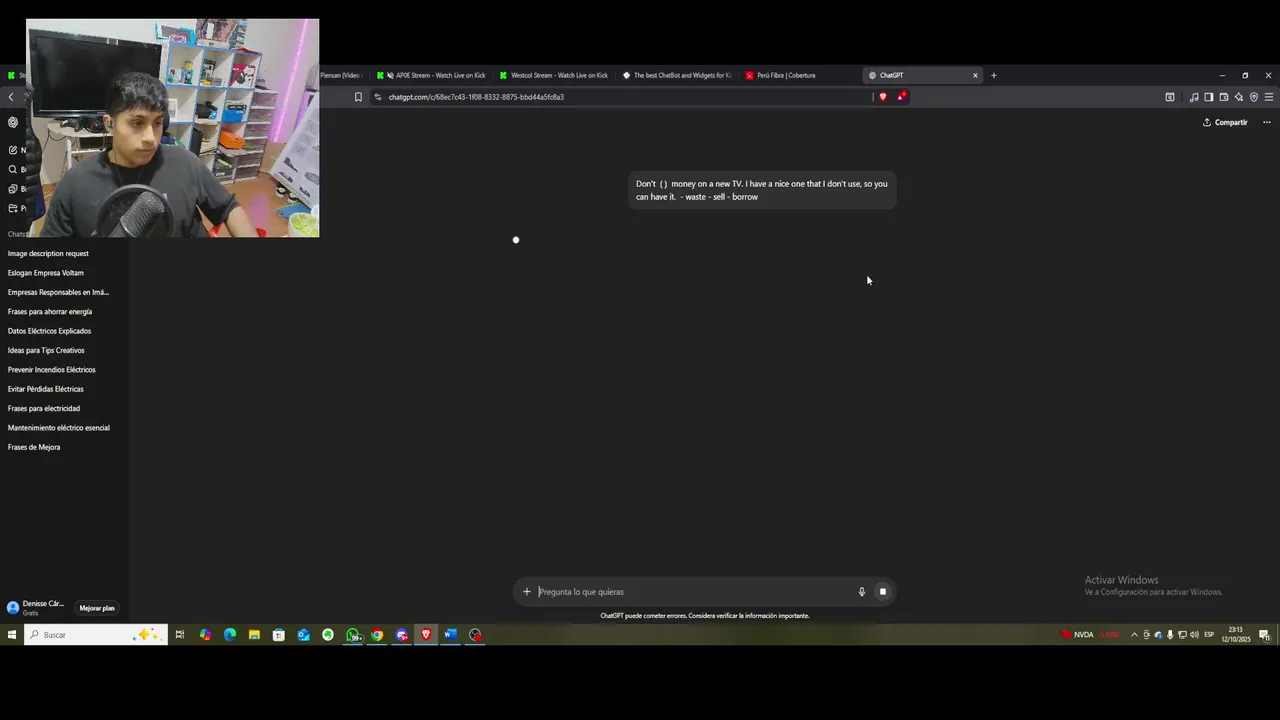Viewport: 1280px width, 720px height.
Task: Open the Prevenir Incendios Eléctricos chat
Action: [x=52, y=370]
